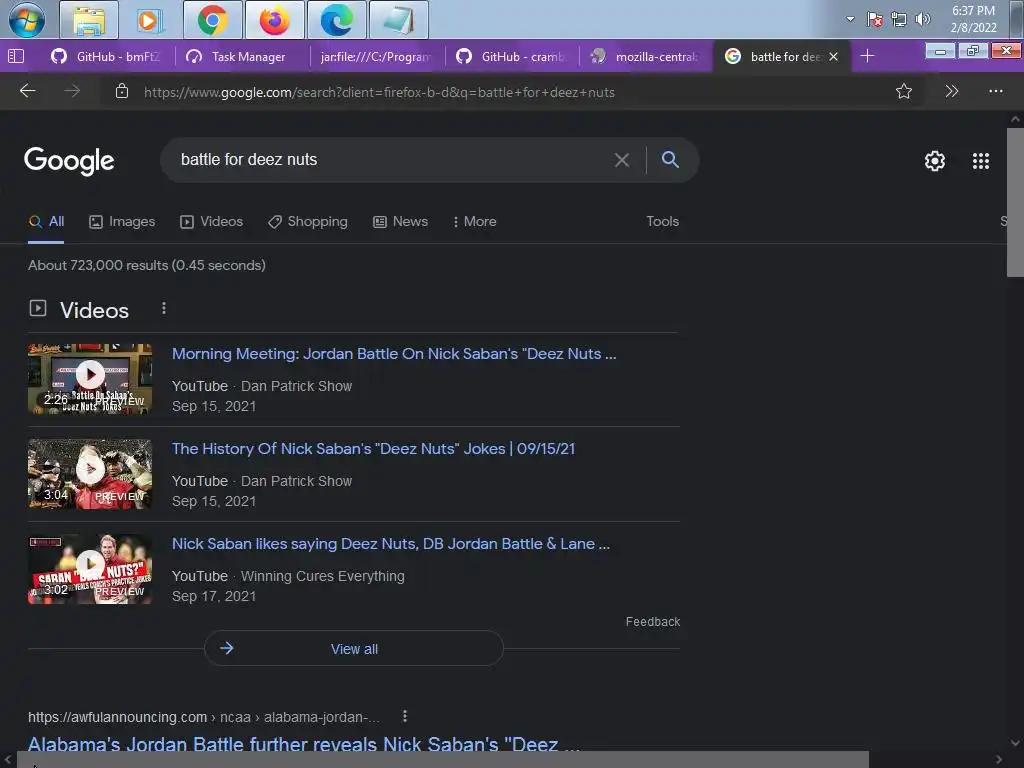
Task: Open the notepad app in taskbar
Action: coord(398,20)
